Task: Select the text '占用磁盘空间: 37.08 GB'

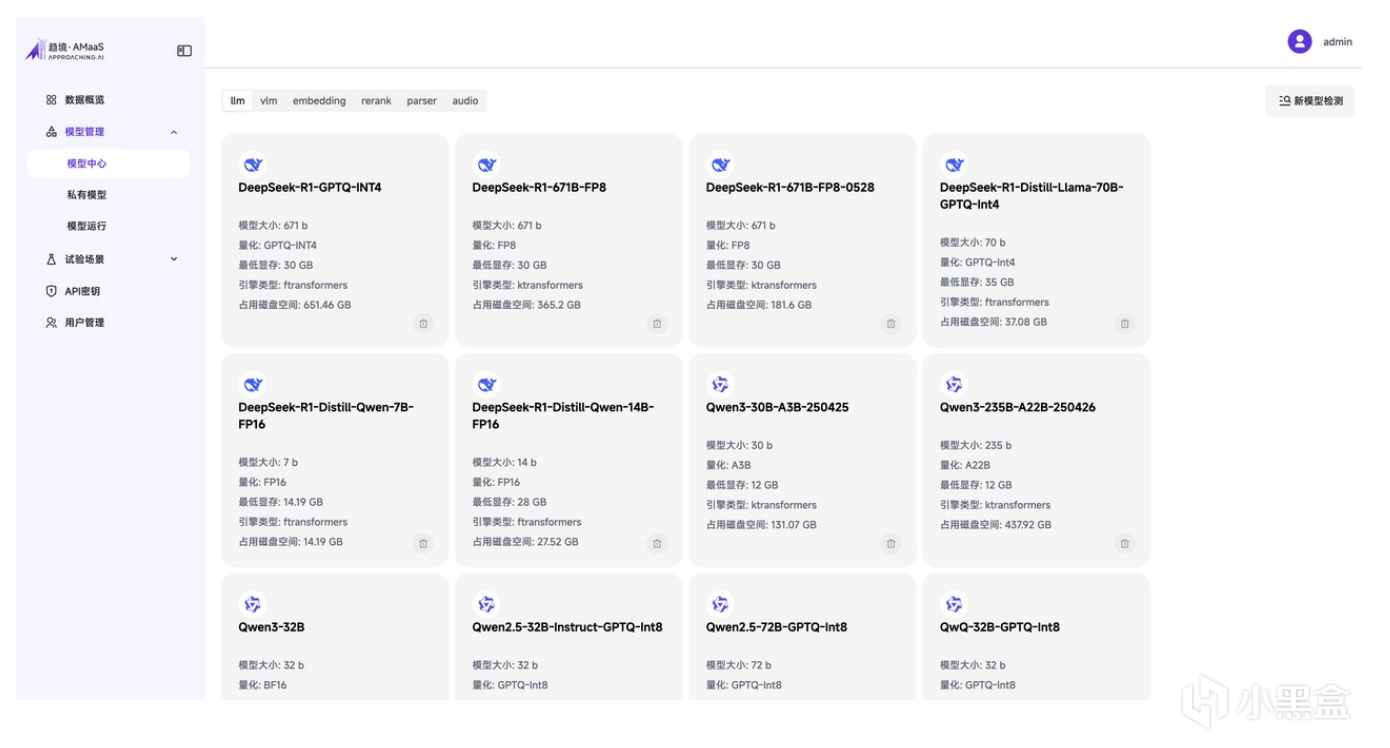Action: coord(994,322)
